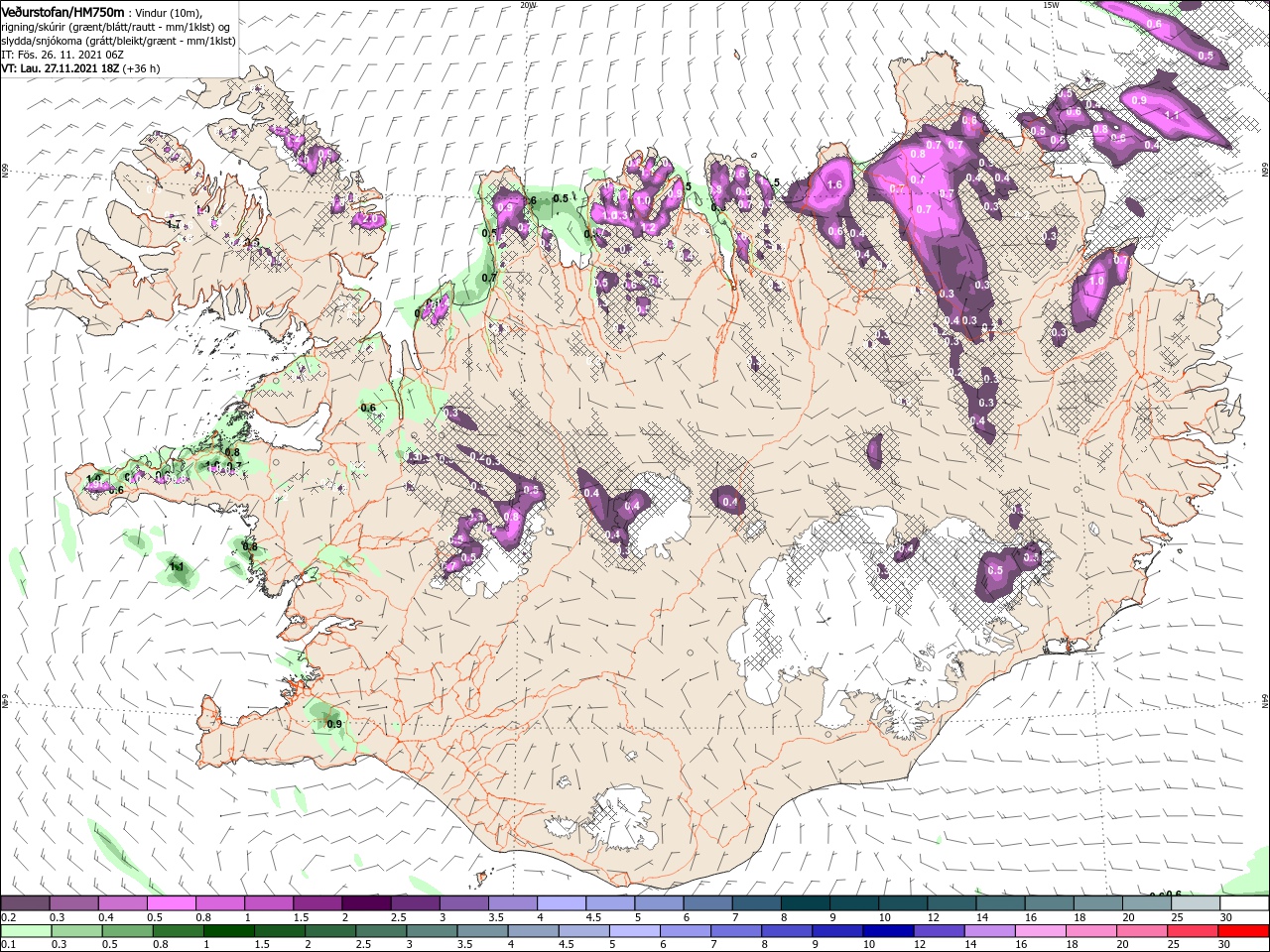Image resolution: width=1270 pixels, height=952 pixels.
Task: Pick the 2.5 grey-green rain legend swatch
Action: coord(381,931)
